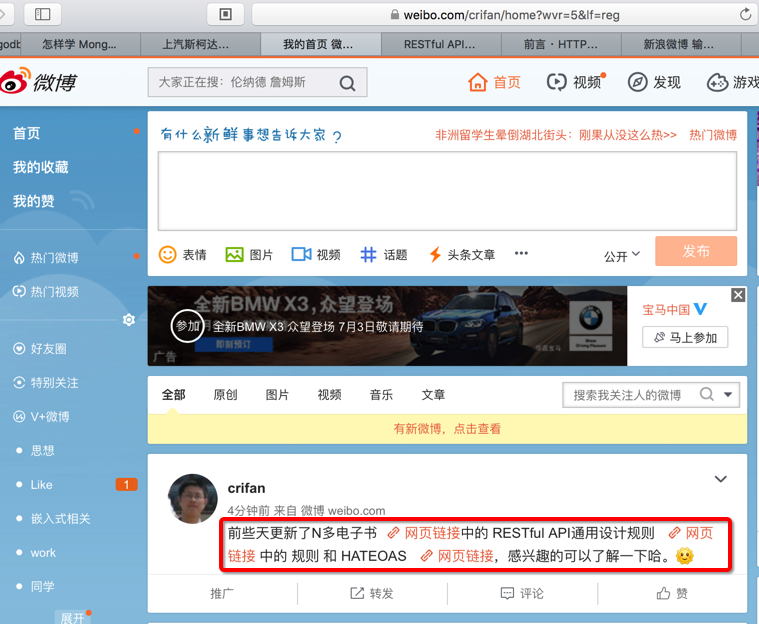
Task: Insert an emoji with 表情
Action: (183, 255)
